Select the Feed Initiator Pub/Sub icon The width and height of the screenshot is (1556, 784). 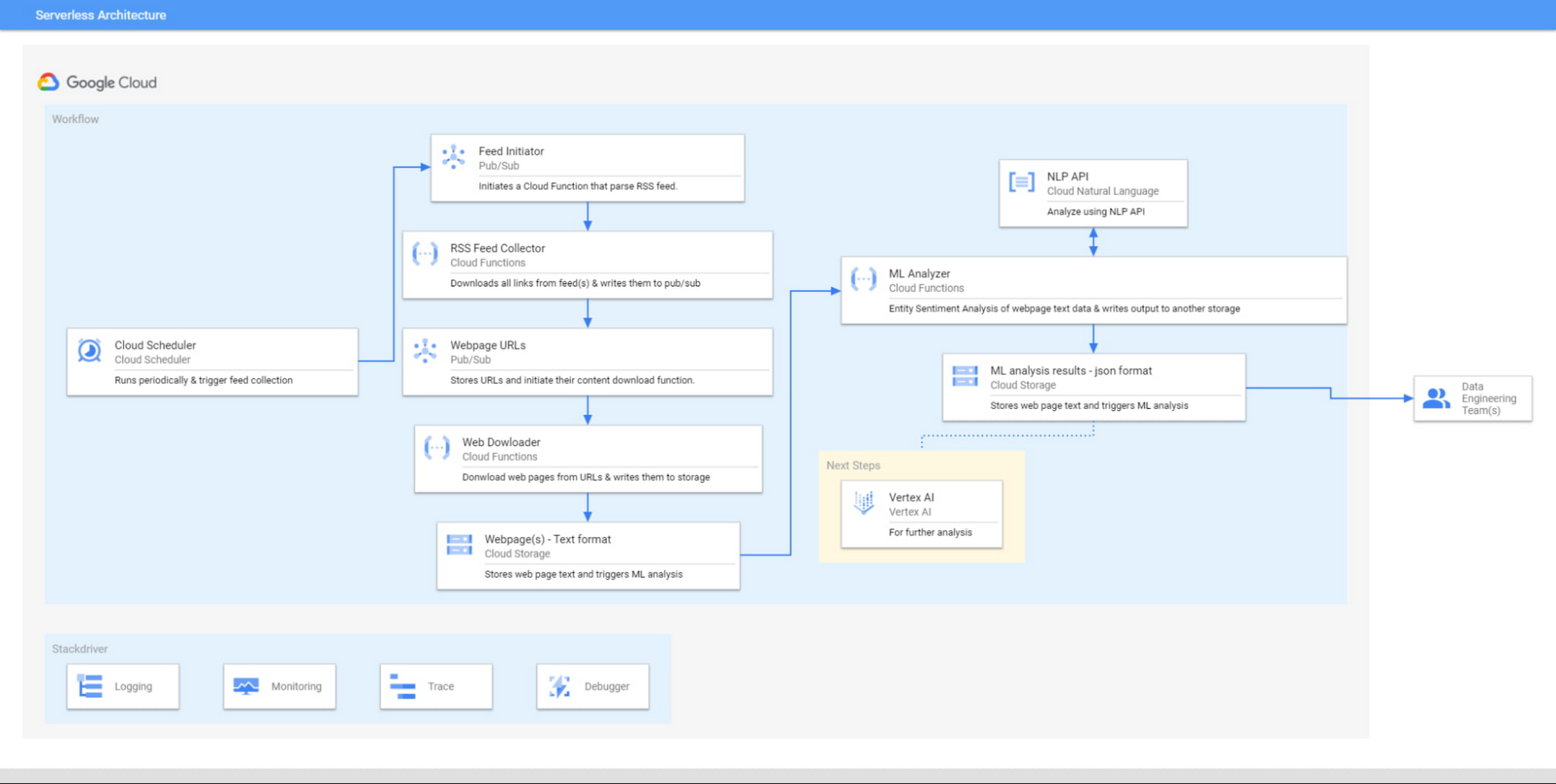453,156
